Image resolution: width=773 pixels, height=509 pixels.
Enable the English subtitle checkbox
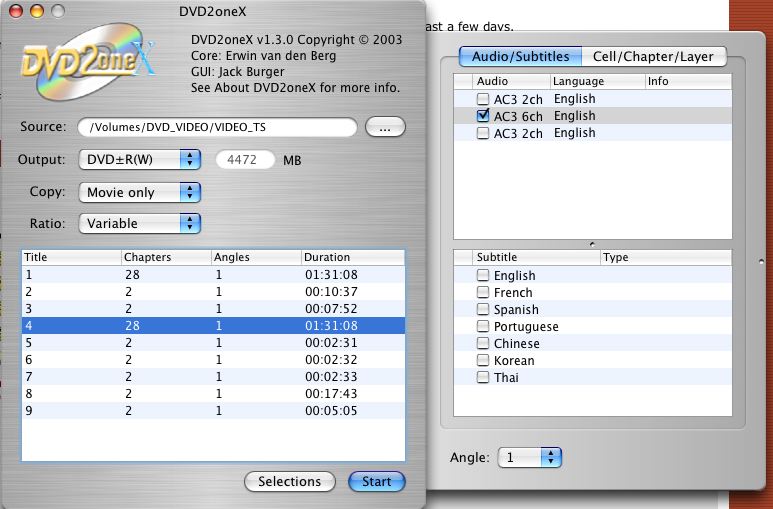click(x=483, y=275)
